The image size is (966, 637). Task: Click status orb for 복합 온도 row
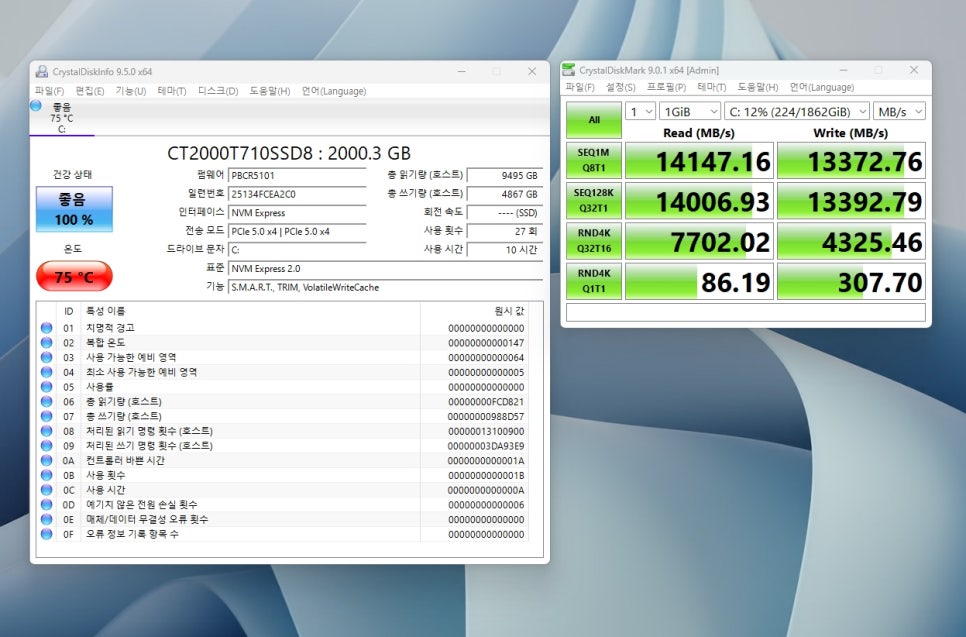(46, 343)
